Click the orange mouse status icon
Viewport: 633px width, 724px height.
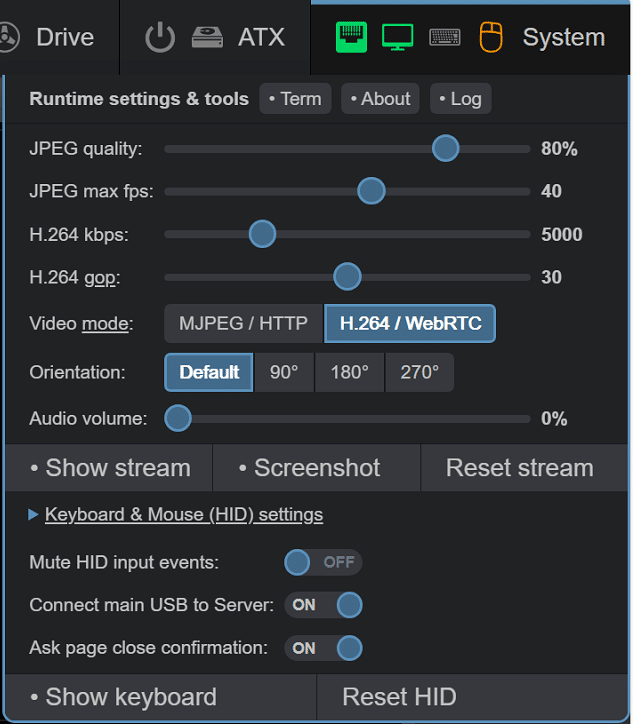tap(491, 37)
